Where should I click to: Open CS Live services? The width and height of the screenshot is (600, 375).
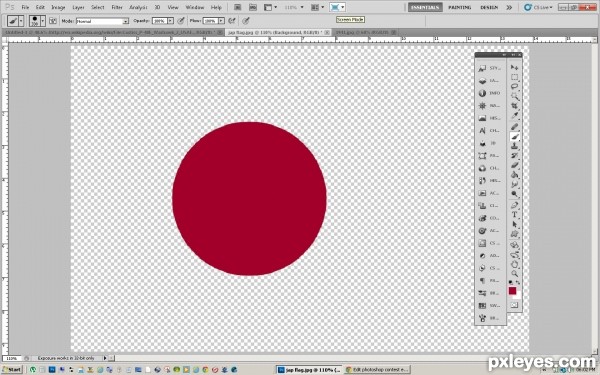pos(538,7)
